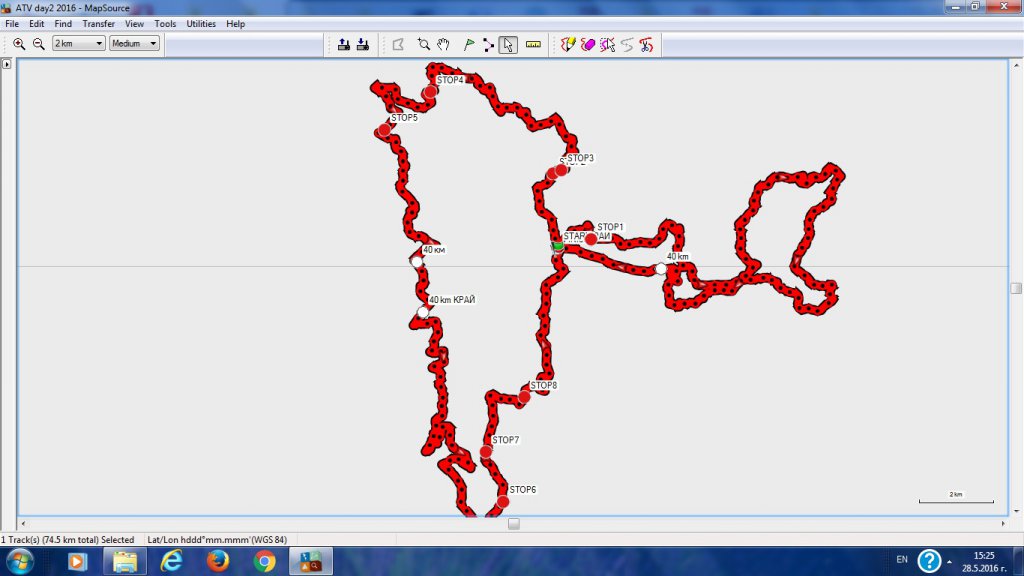The height and width of the screenshot is (576, 1024).
Task: Open the Help menu
Action: point(236,24)
